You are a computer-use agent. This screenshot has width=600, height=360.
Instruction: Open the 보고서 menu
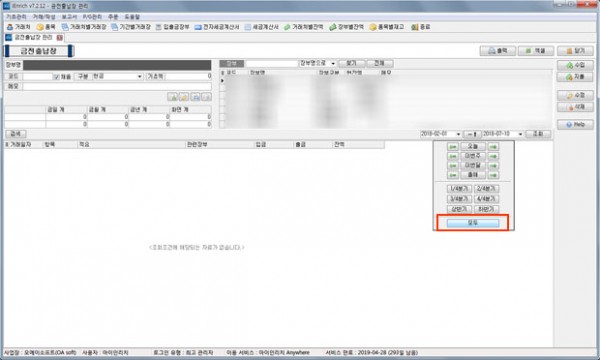click(x=69, y=17)
